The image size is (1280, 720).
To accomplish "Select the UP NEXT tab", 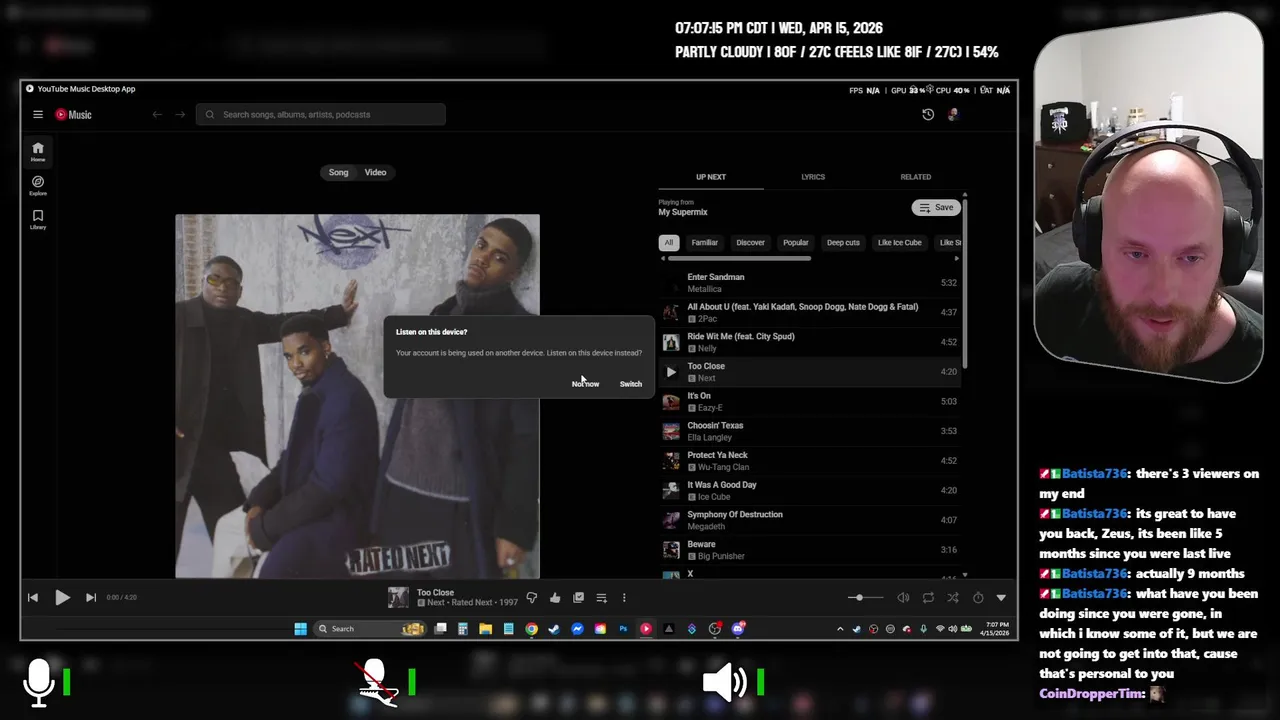I will point(711,177).
